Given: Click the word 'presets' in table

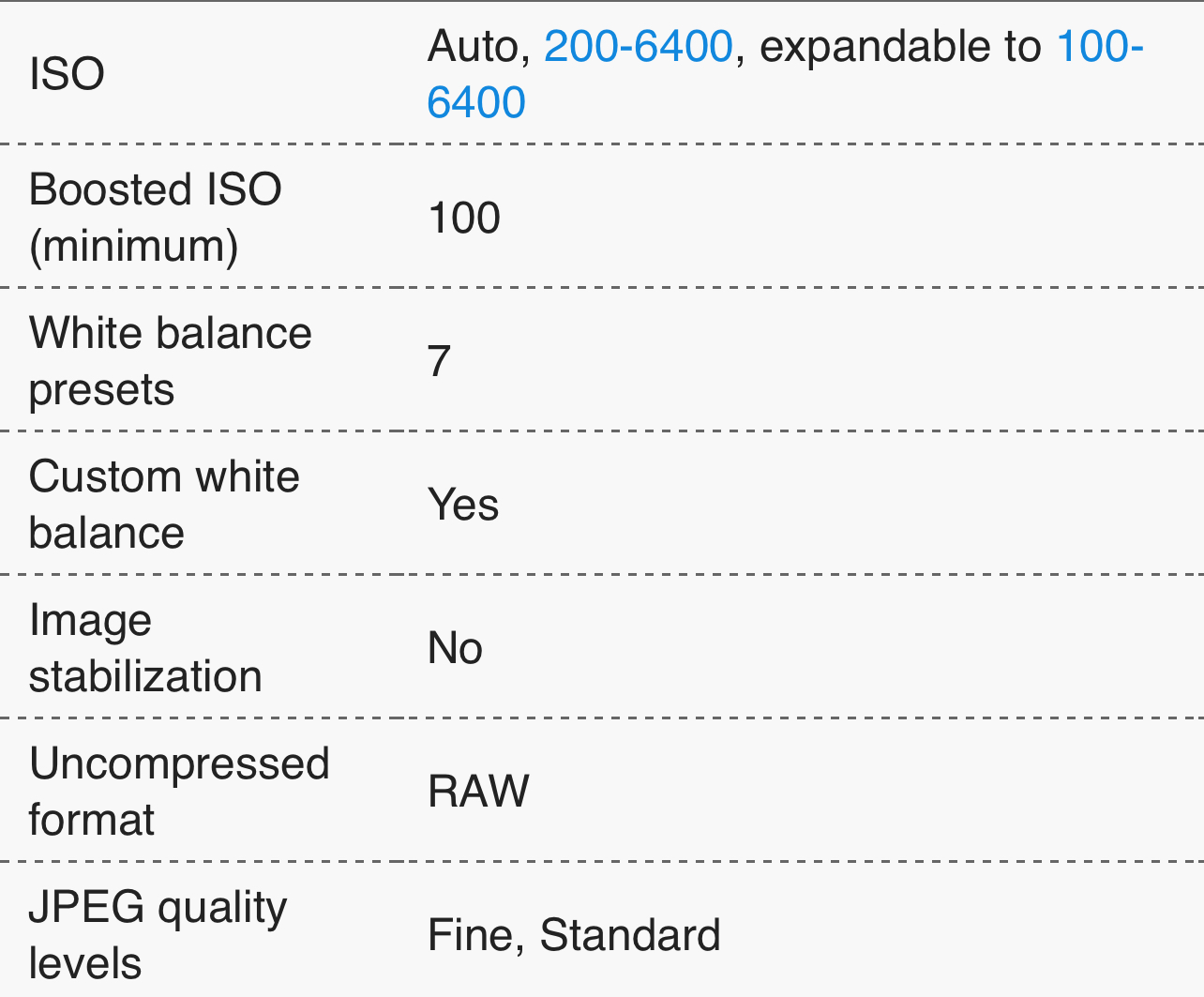Looking at the screenshot, I should [x=101, y=390].
